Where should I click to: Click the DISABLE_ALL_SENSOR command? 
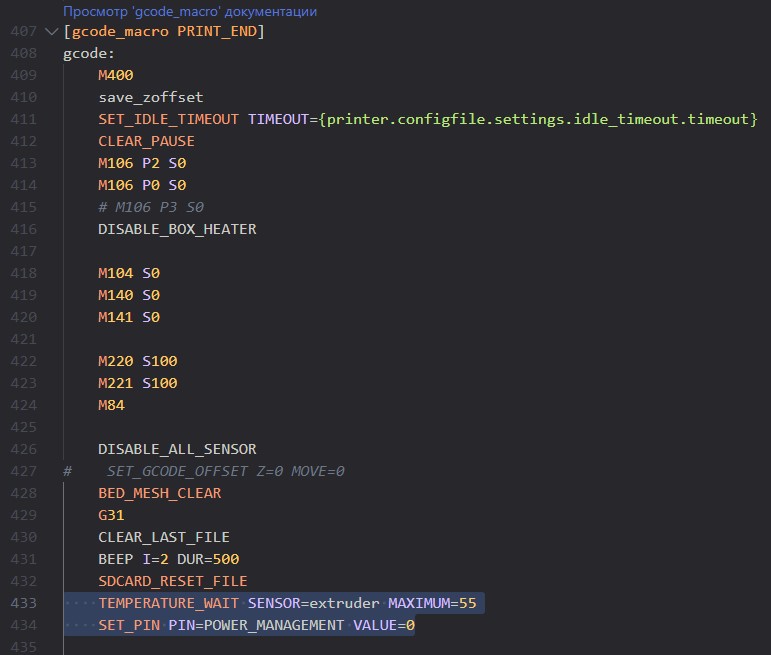pos(177,450)
